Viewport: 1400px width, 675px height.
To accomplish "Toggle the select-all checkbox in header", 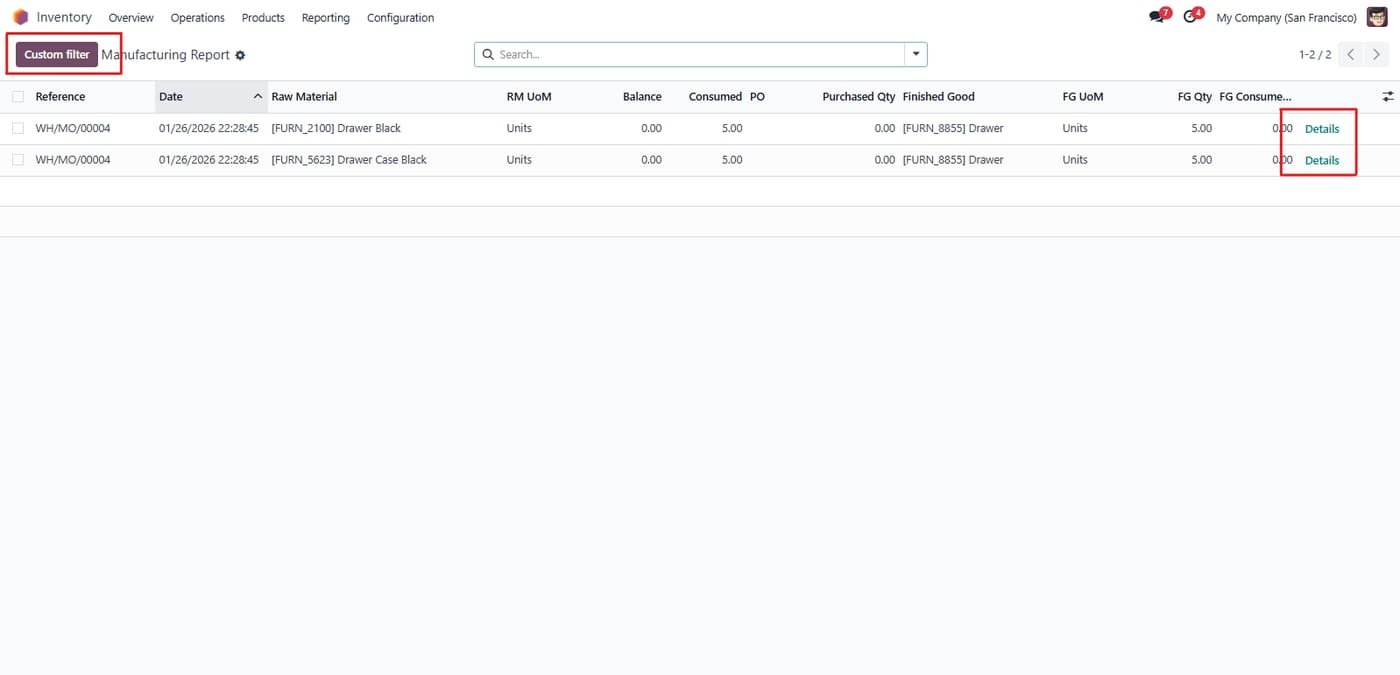I will click(18, 97).
